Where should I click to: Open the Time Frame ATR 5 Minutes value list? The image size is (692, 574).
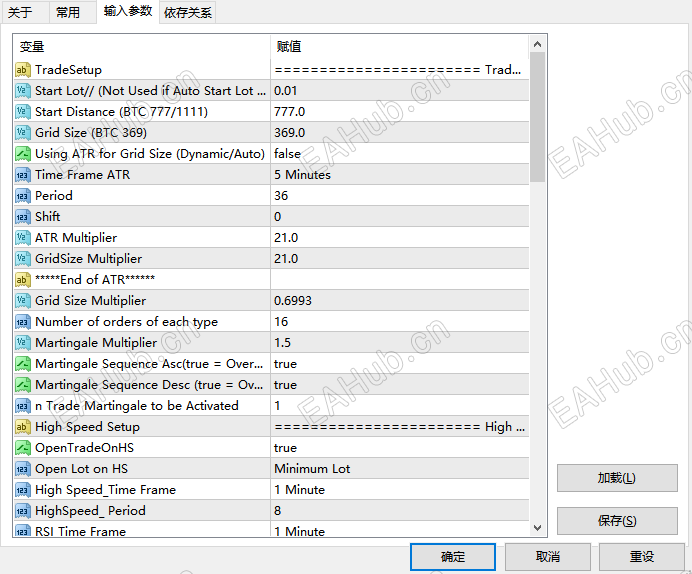[400, 175]
